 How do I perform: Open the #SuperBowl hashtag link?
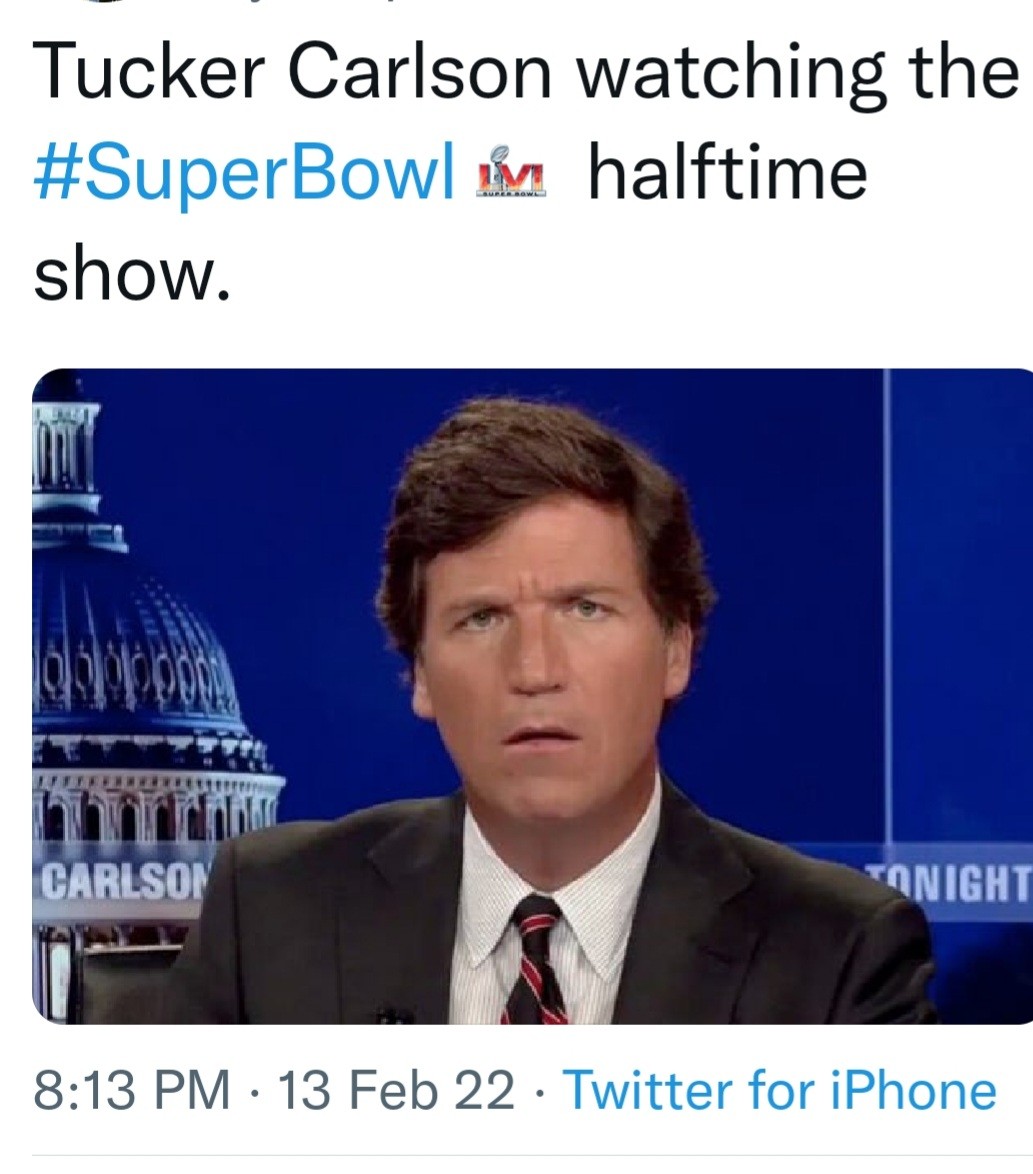244,175
